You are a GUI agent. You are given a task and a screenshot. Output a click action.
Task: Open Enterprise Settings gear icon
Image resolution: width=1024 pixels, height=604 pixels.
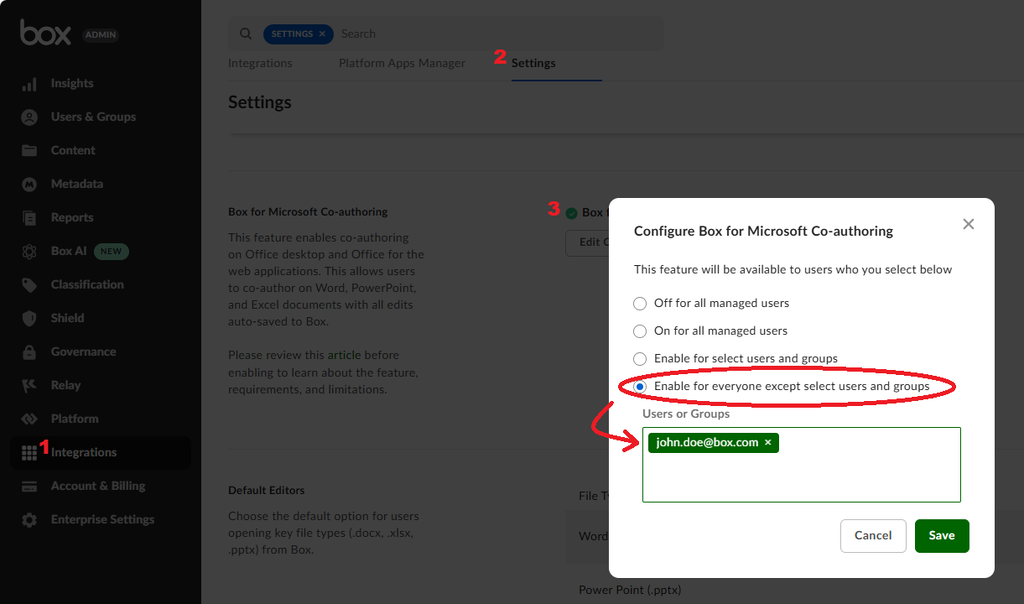30,520
